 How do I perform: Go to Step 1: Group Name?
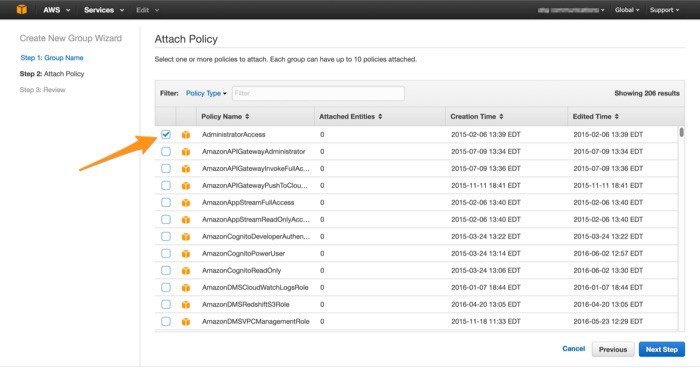point(52,58)
